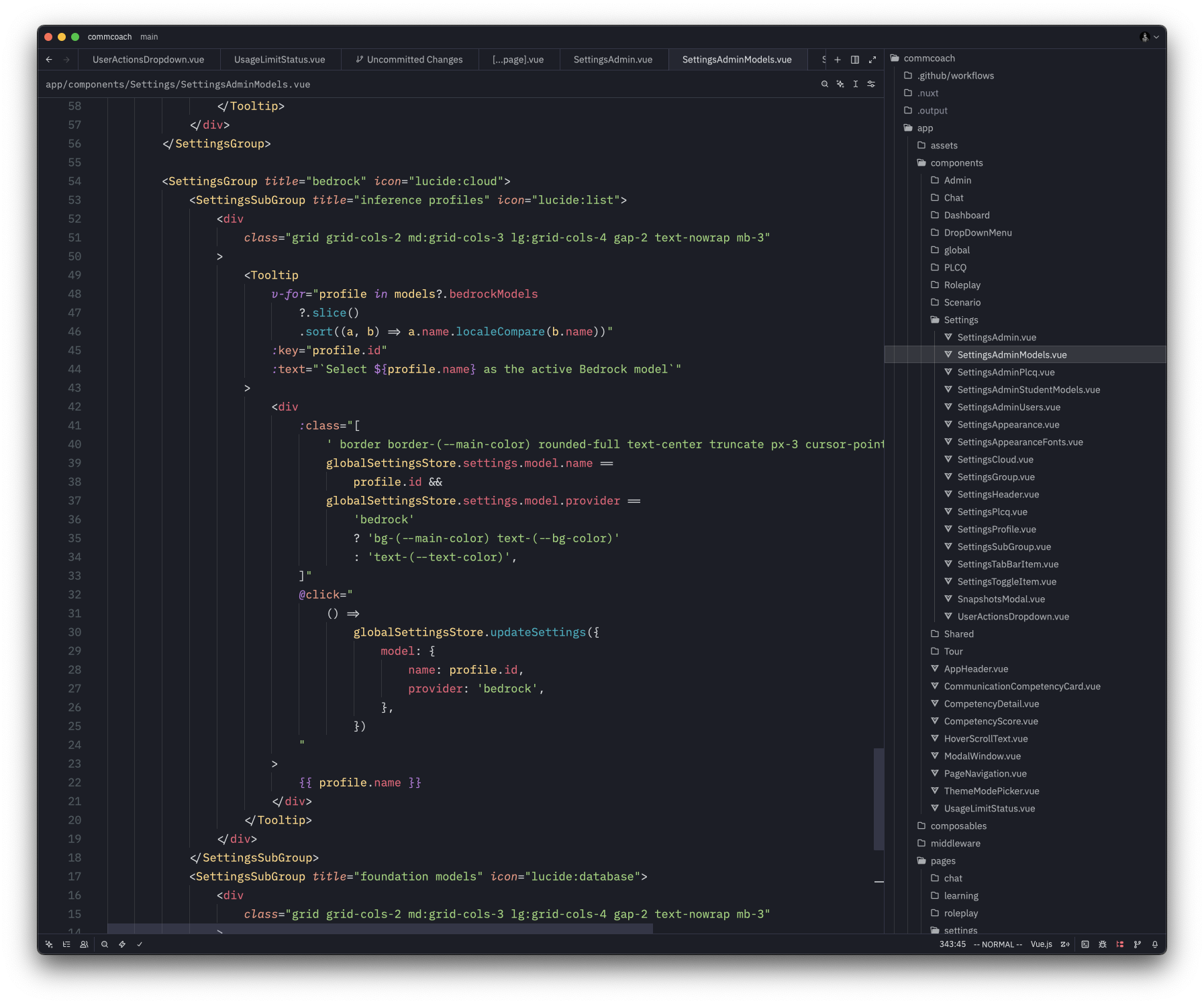
Task: Switch to the SettingsAdmin.vue tab
Action: click(x=613, y=60)
